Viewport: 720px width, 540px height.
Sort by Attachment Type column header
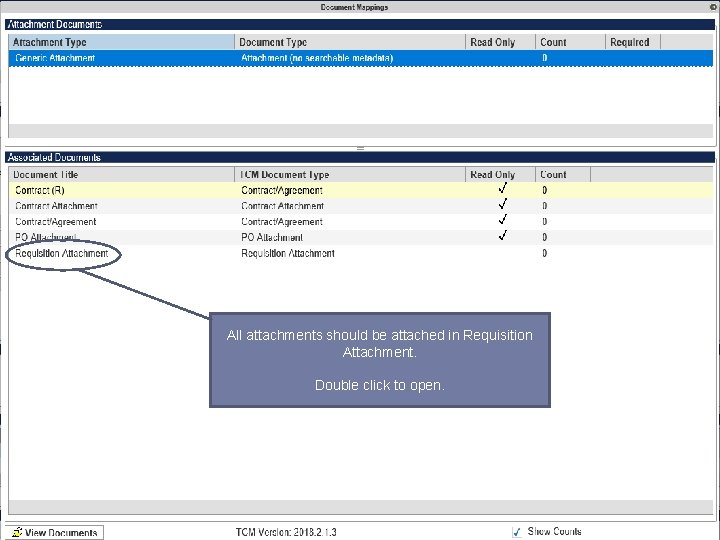tap(121, 42)
